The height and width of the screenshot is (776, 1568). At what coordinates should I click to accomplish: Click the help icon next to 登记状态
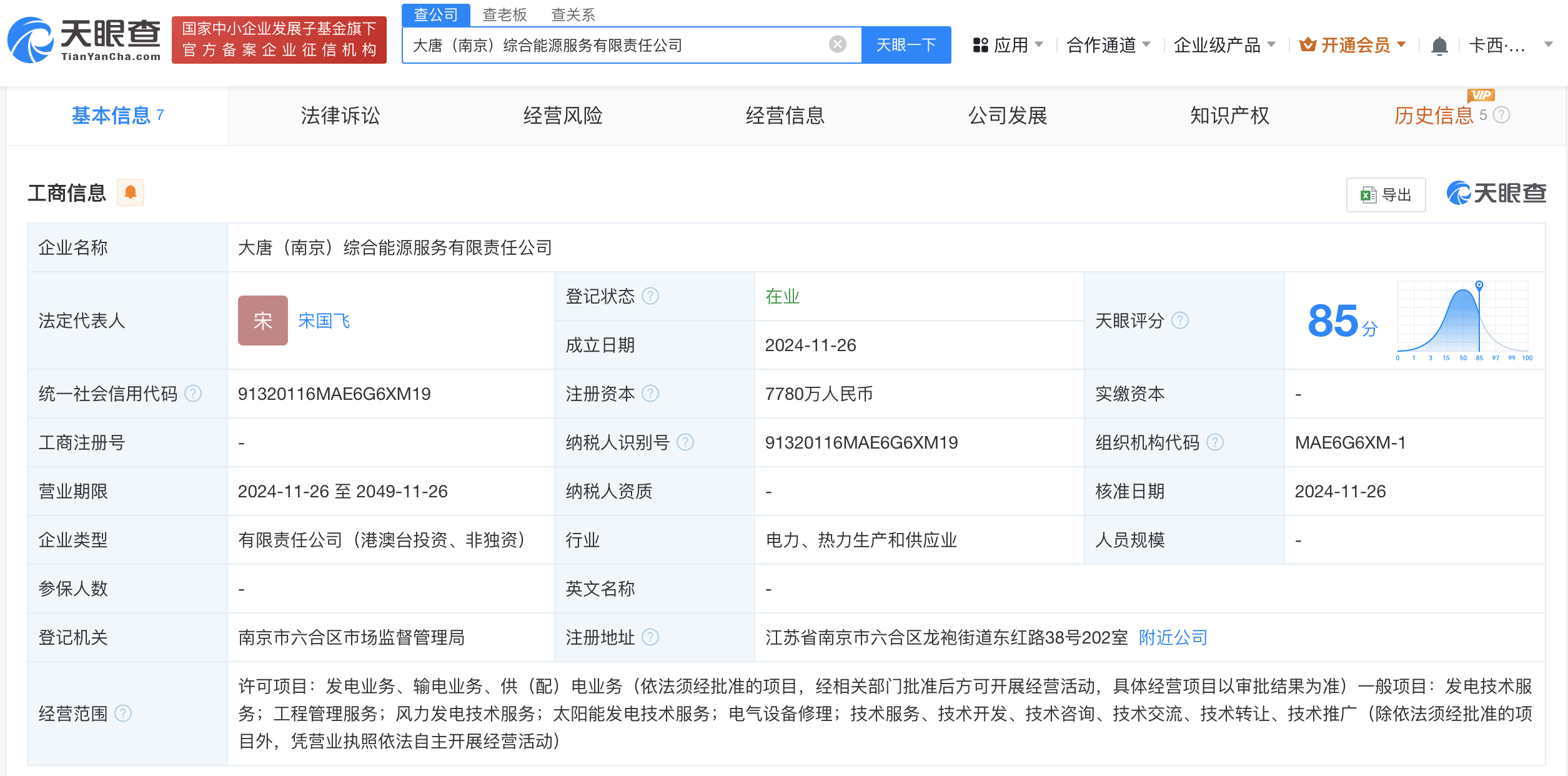coord(650,296)
